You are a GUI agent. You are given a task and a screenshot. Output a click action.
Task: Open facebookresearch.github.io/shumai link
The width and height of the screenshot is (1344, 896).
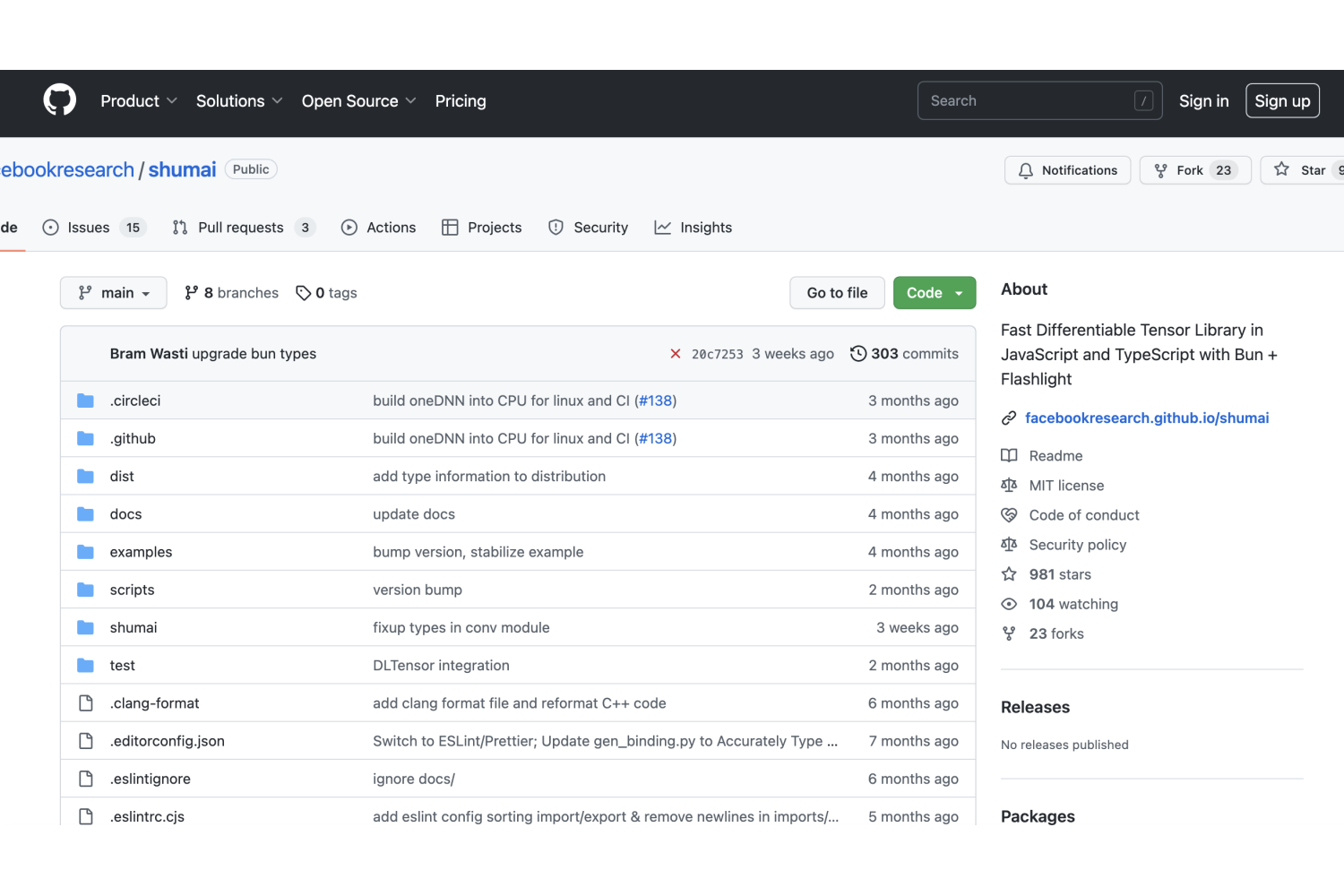click(x=1147, y=418)
